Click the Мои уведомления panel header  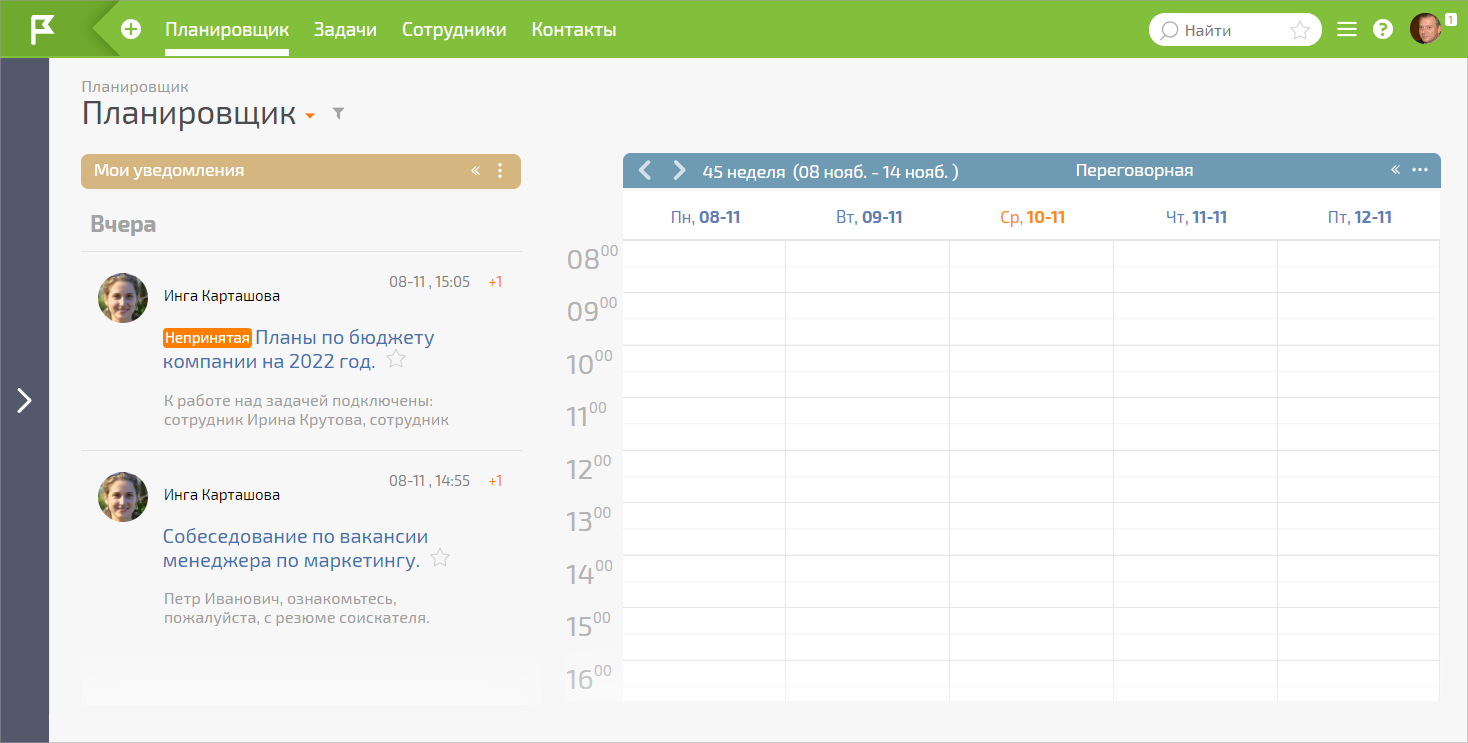(x=301, y=171)
